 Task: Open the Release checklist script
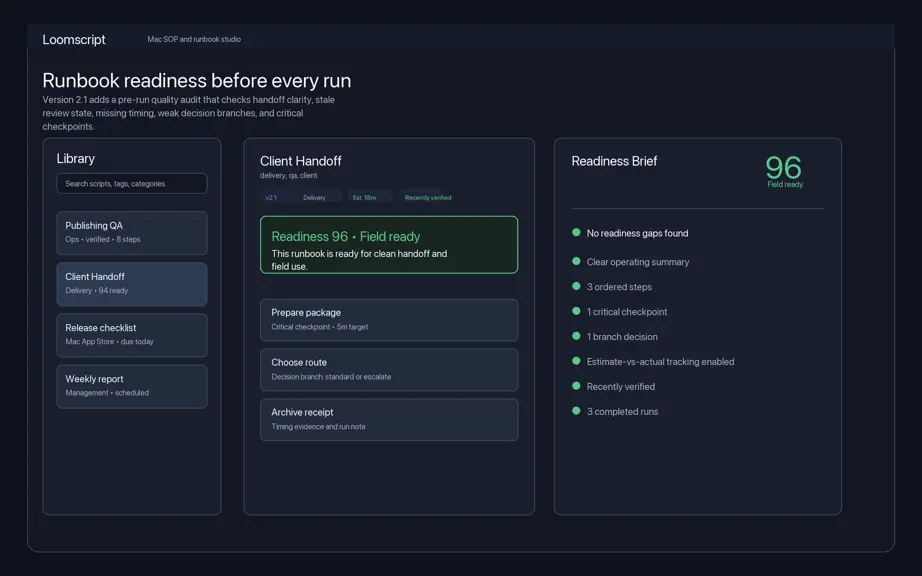(132, 335)
